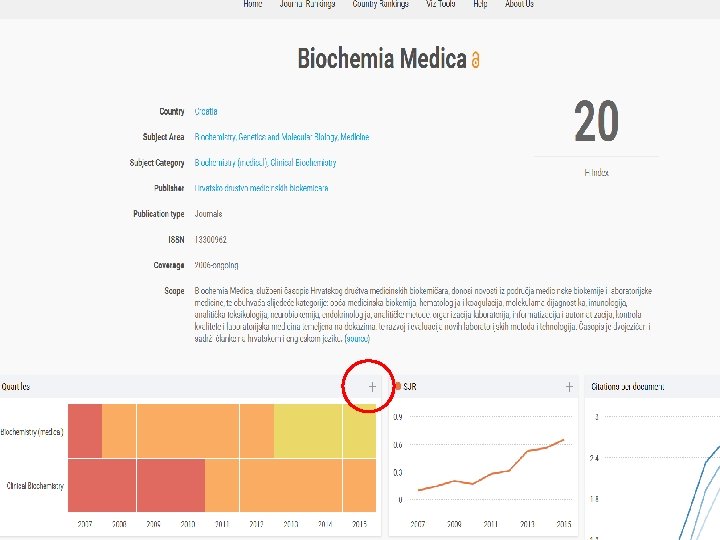Open the Help menu item
Image resolution: width=720 pixels, height=540 pixels.
pyautogui.click(x=480, y=4)
